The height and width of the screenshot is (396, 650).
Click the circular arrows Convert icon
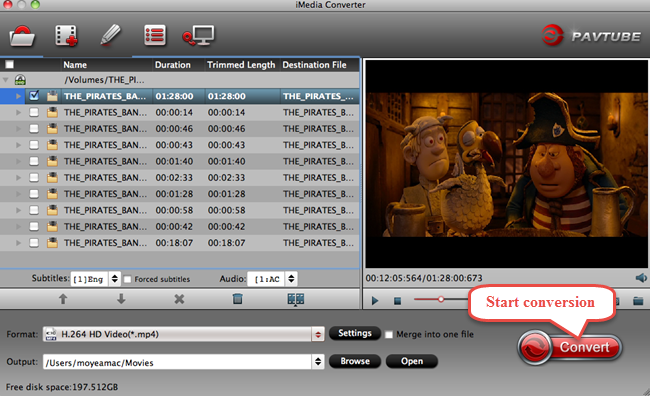(x=536, y=347)
